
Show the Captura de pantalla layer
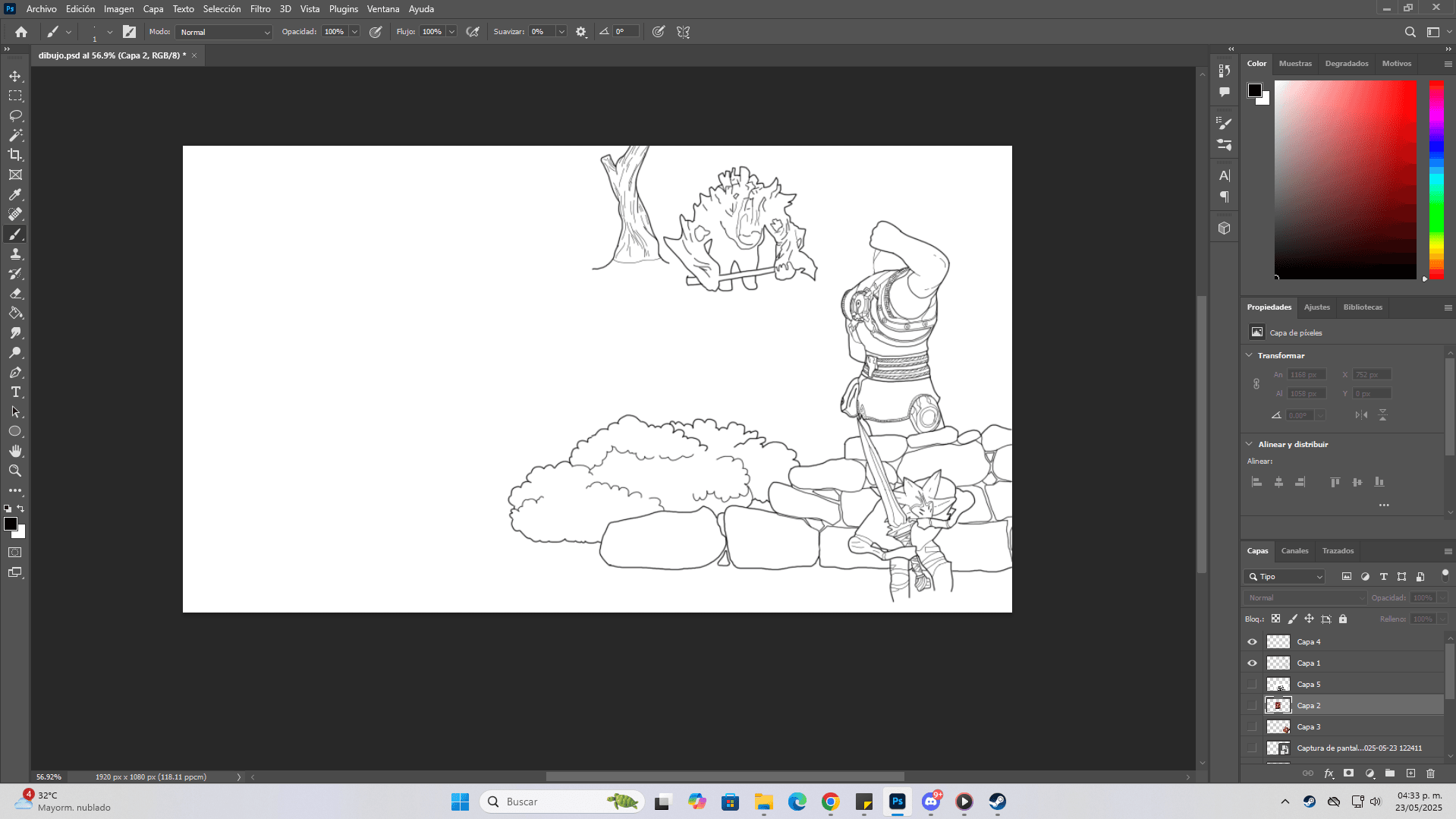(1252, 748)
